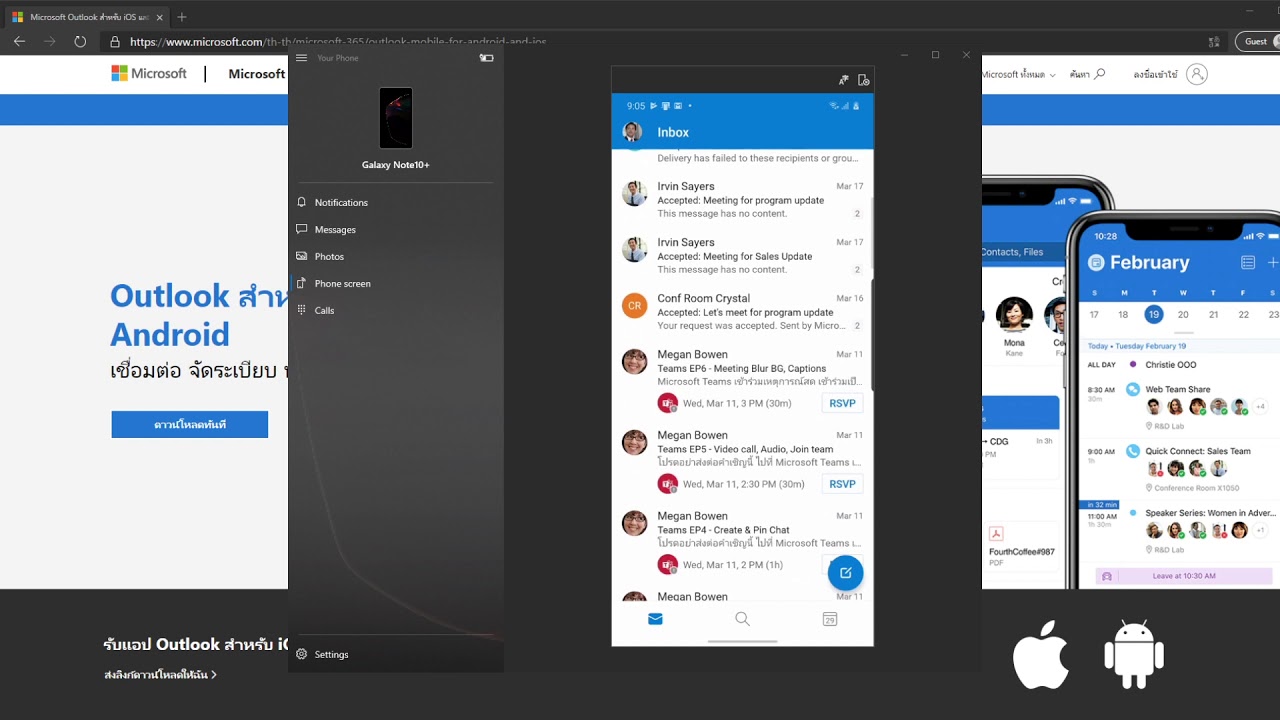Viewport: 1280px width, 720px height.
Task: Click the blue download button on webpage
Action: 190,424
